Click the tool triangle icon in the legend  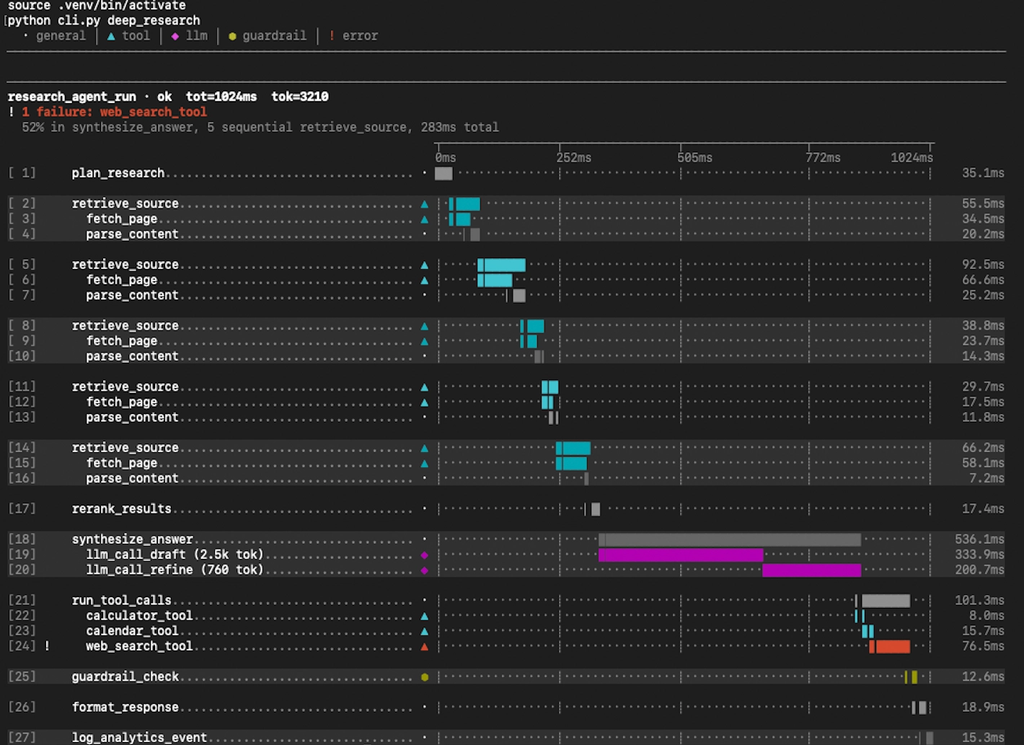pos(111,36)
